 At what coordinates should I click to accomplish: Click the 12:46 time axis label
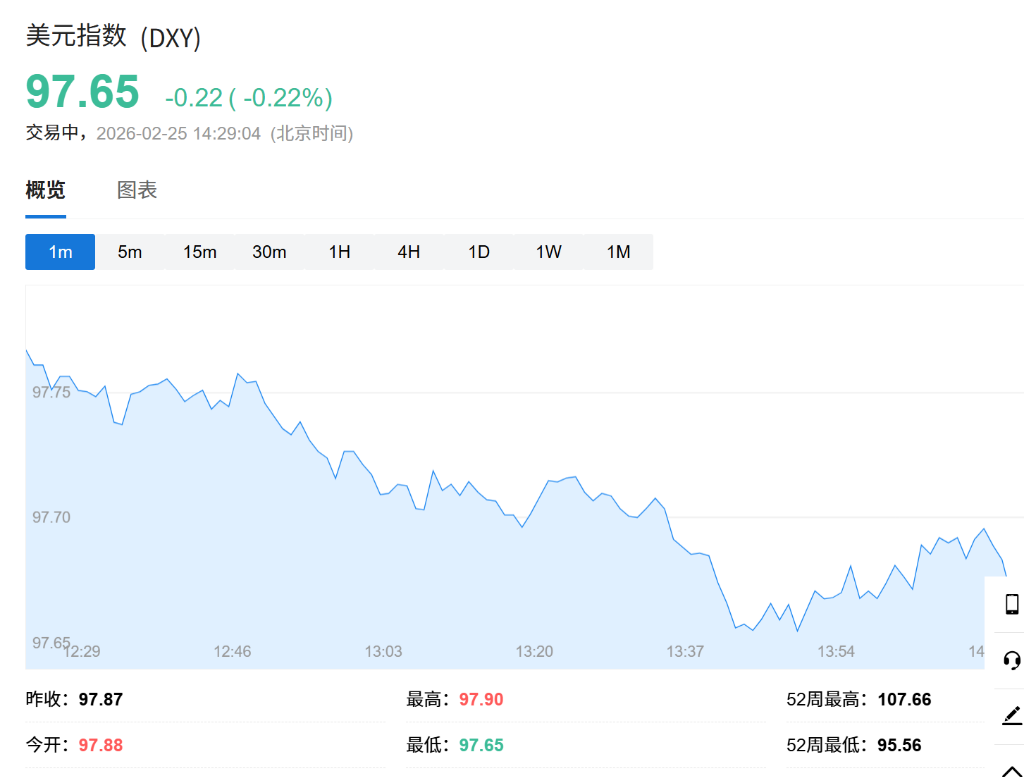232,651
